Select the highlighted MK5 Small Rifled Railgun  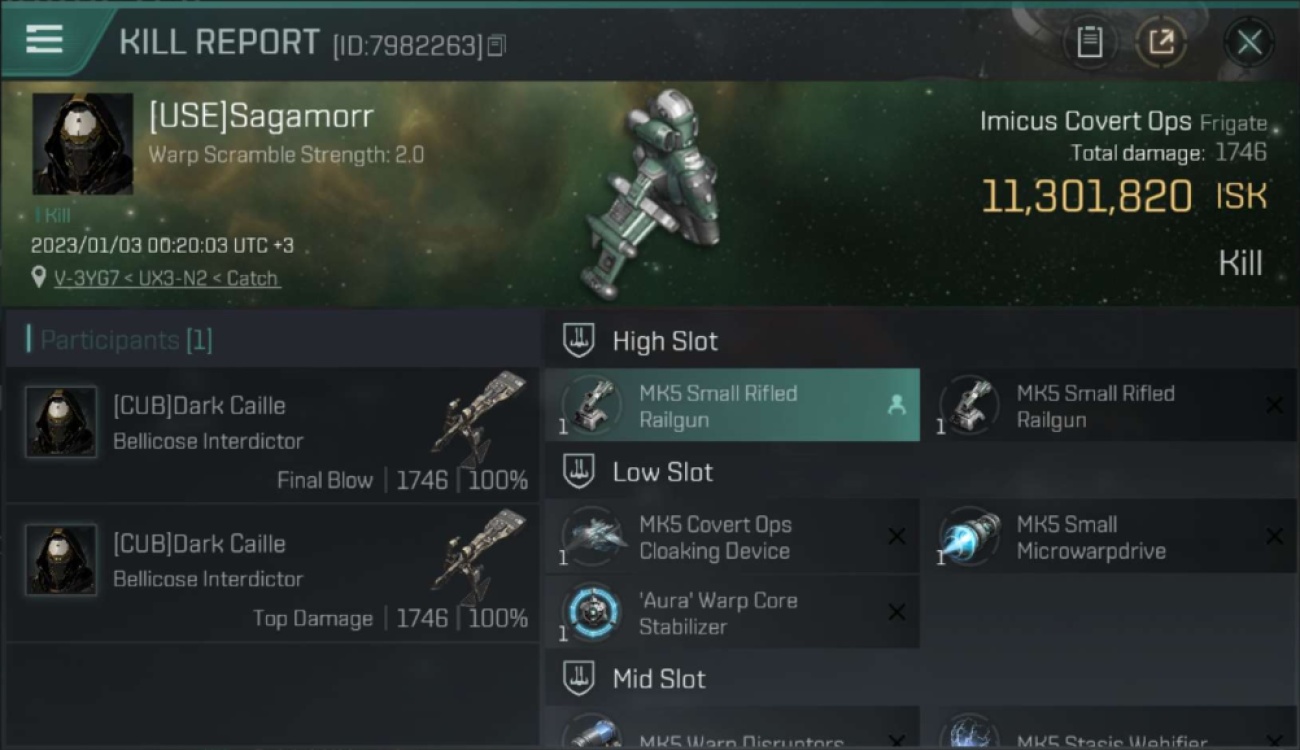(x=732, y=405)
